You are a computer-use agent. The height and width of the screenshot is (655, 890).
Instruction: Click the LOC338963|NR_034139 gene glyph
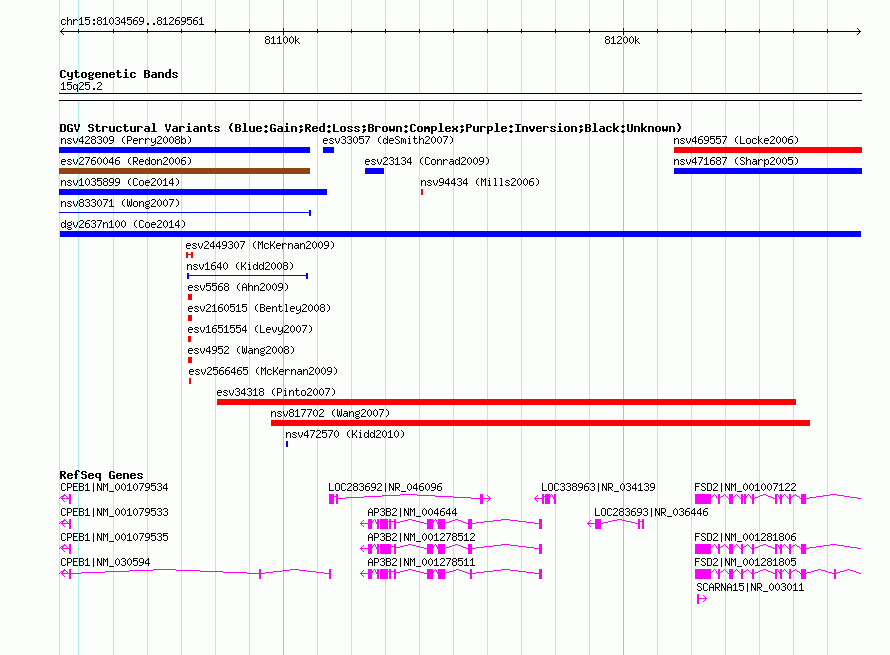click(545, 498)
